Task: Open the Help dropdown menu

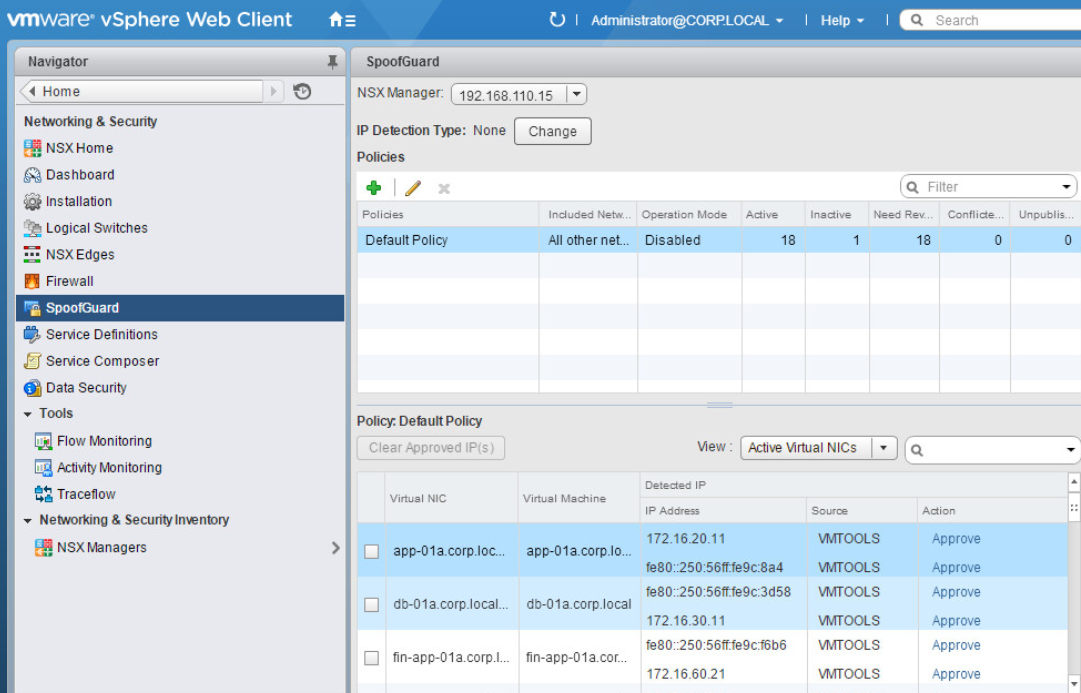Action: 842,21
